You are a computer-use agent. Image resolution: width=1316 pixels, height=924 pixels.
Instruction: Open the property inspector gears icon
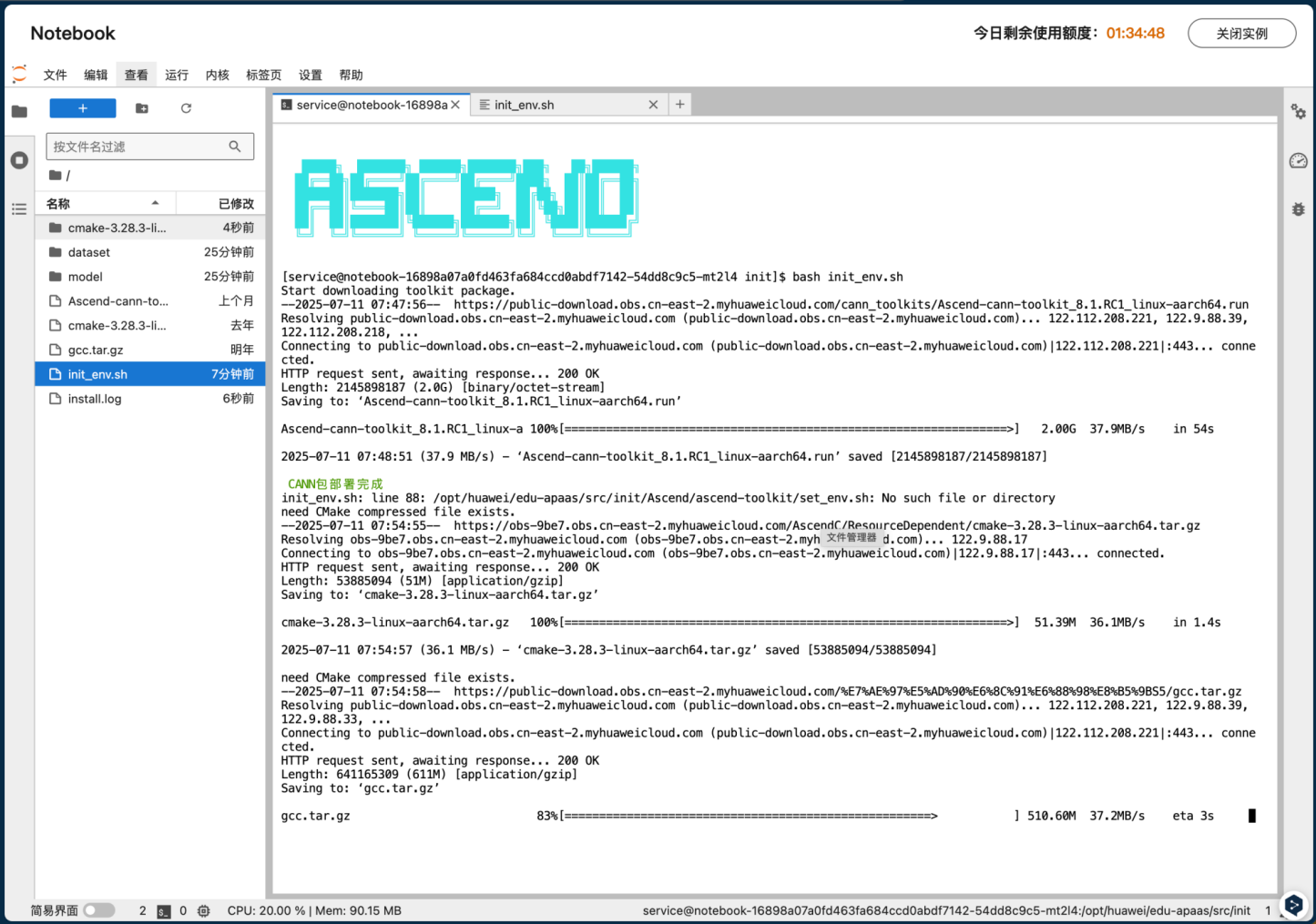coord(1299,112)
